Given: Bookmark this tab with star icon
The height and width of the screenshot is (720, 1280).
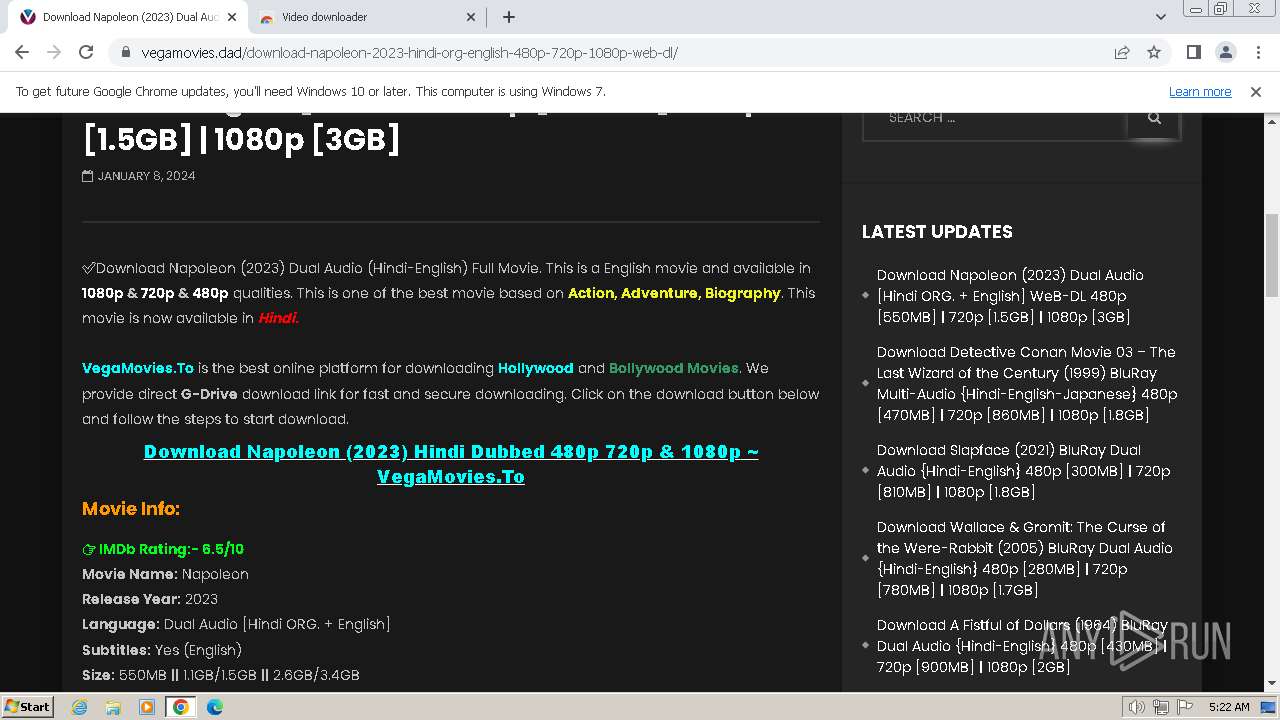Looking at the screenshot, I should tap(1154, 52).
